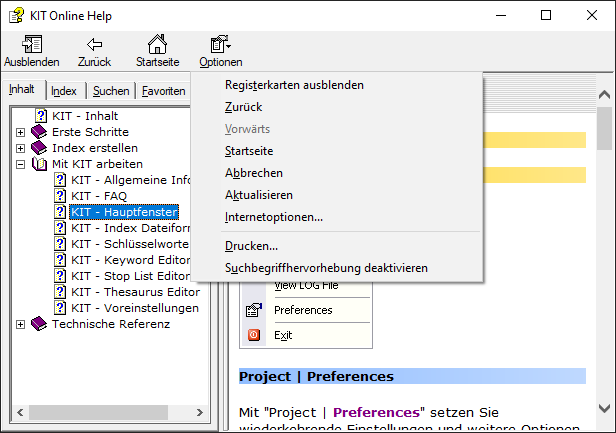The image size is (616, 433).
Task: Collapse the Mit KIT arbeiten node
Action: coord(21,164)
